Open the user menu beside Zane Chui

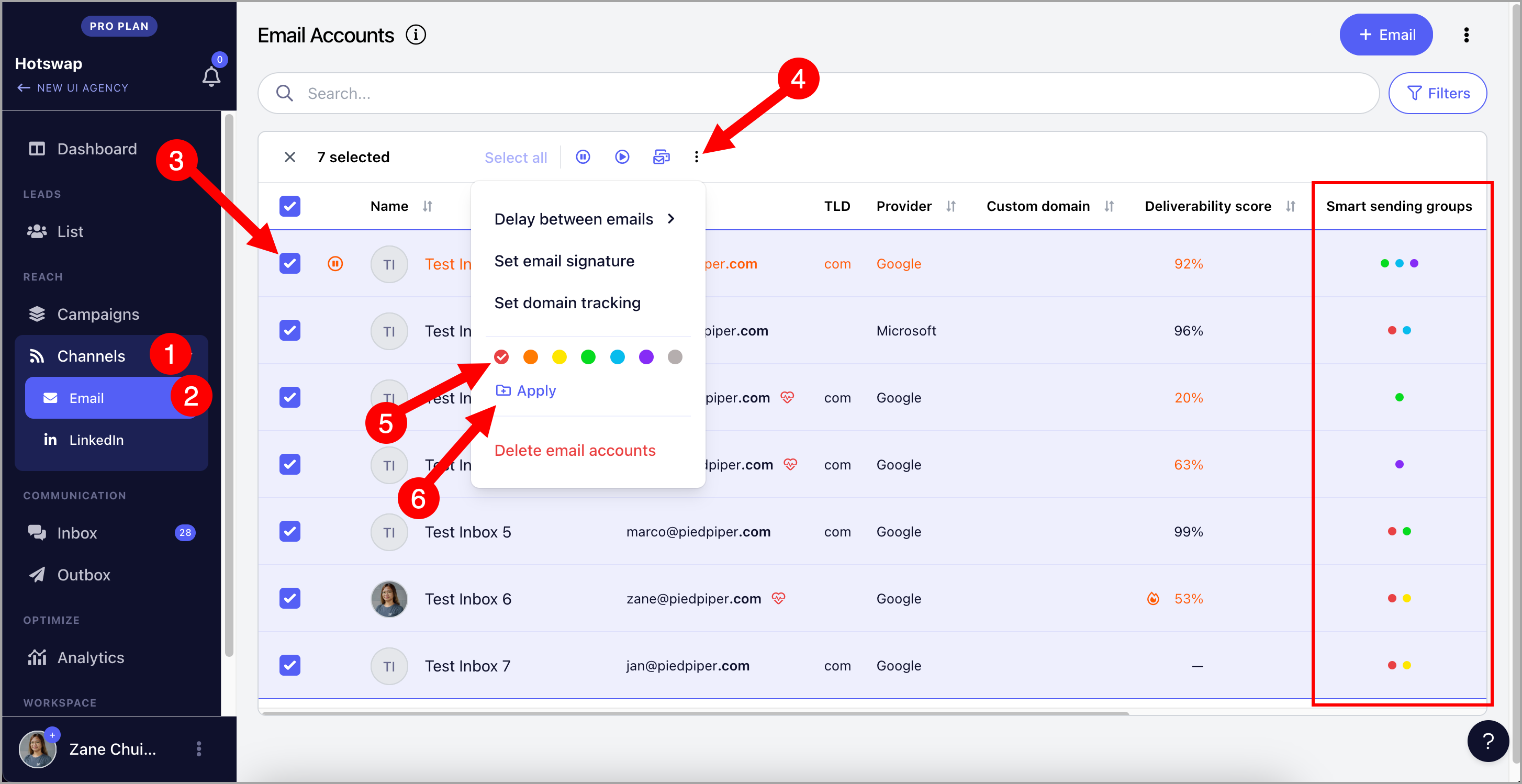coord(198,748)
